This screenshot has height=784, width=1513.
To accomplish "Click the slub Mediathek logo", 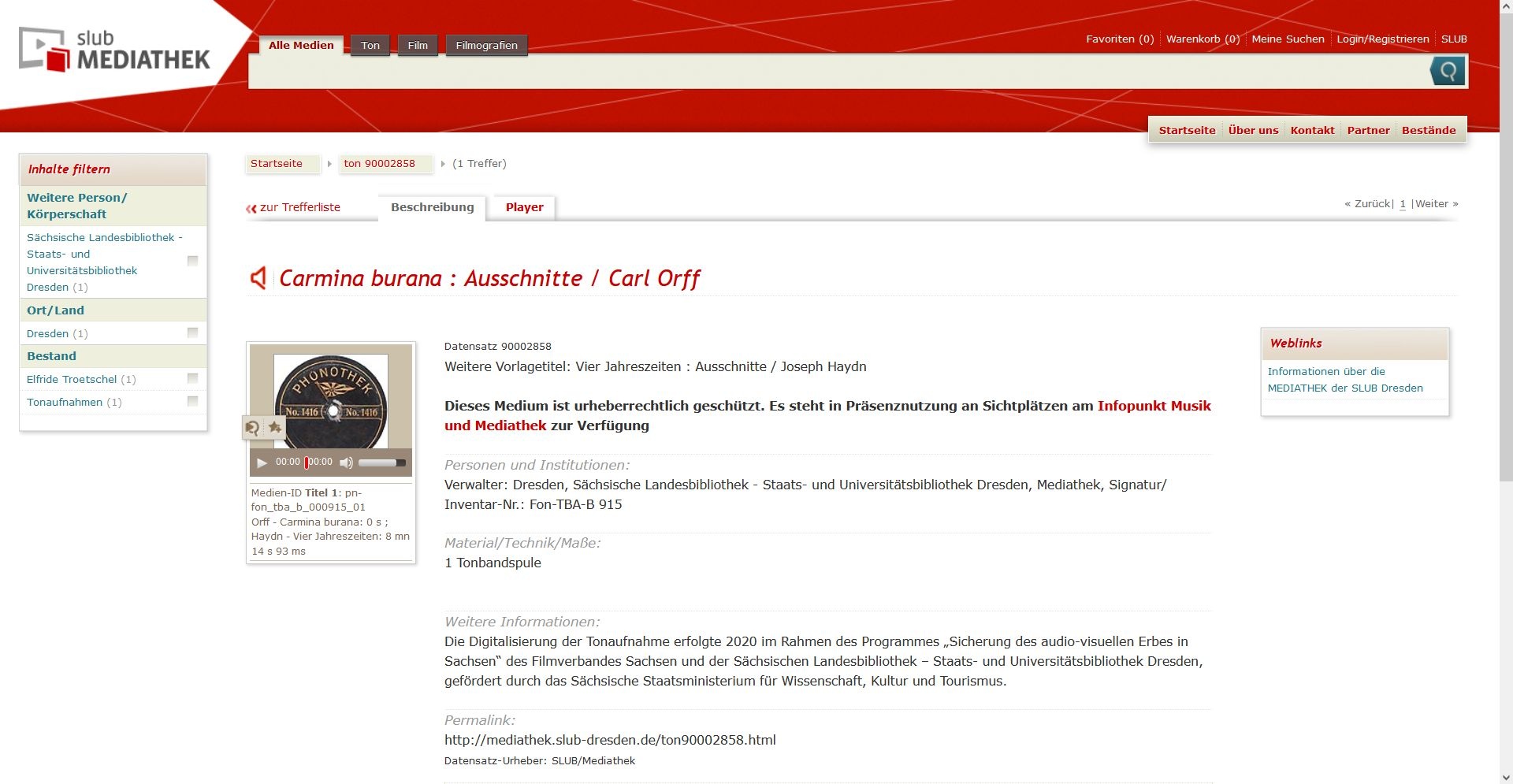I will [x=114, y=50].
